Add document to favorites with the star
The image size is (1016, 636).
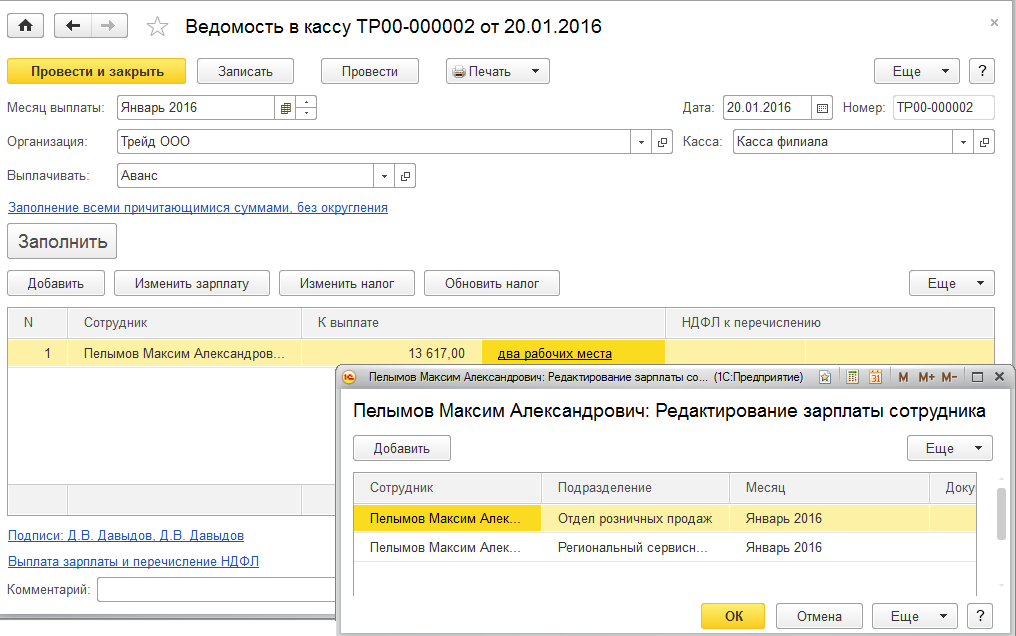pyautogui.click(x=157, y=27)
